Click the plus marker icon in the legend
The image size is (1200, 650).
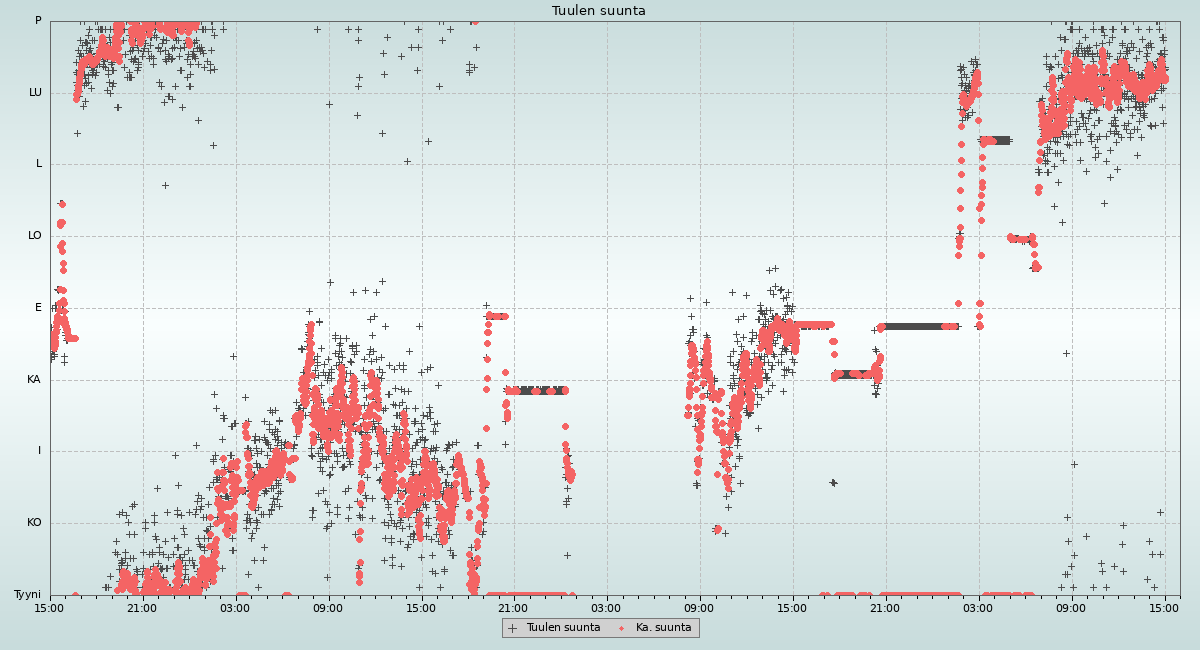pos(513,628)
